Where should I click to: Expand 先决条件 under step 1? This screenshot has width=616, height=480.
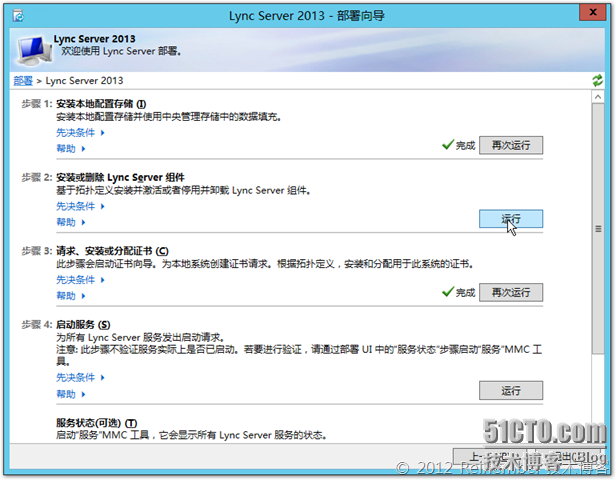pyautogui.click(x=80, y=133)
